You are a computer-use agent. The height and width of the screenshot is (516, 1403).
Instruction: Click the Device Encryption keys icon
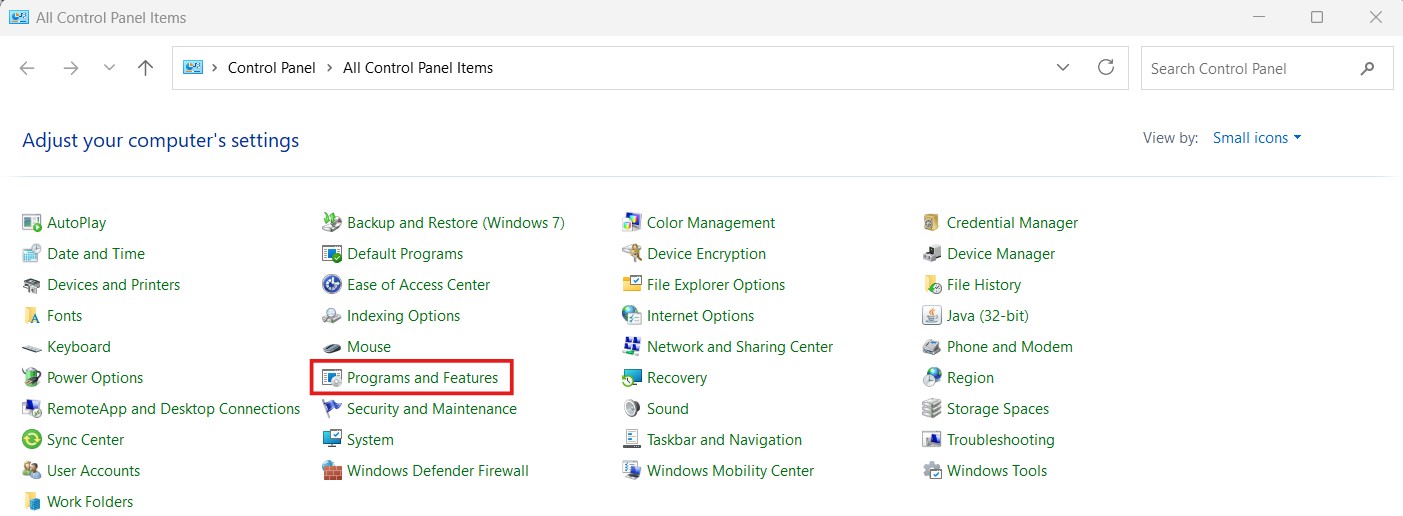tap(632, 254)
